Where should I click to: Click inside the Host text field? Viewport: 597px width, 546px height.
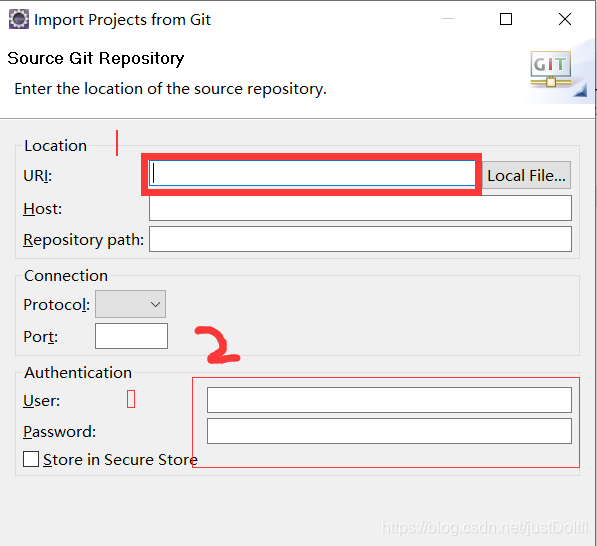[x=360, y=208]
